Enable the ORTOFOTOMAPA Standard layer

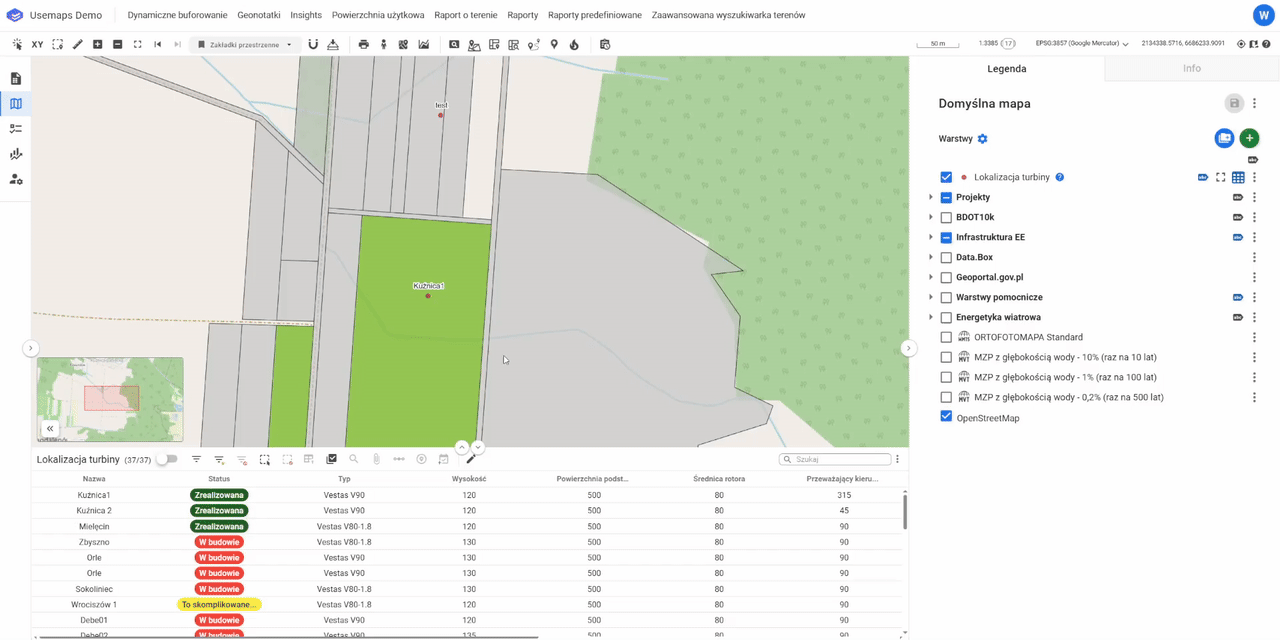[946, 337]
